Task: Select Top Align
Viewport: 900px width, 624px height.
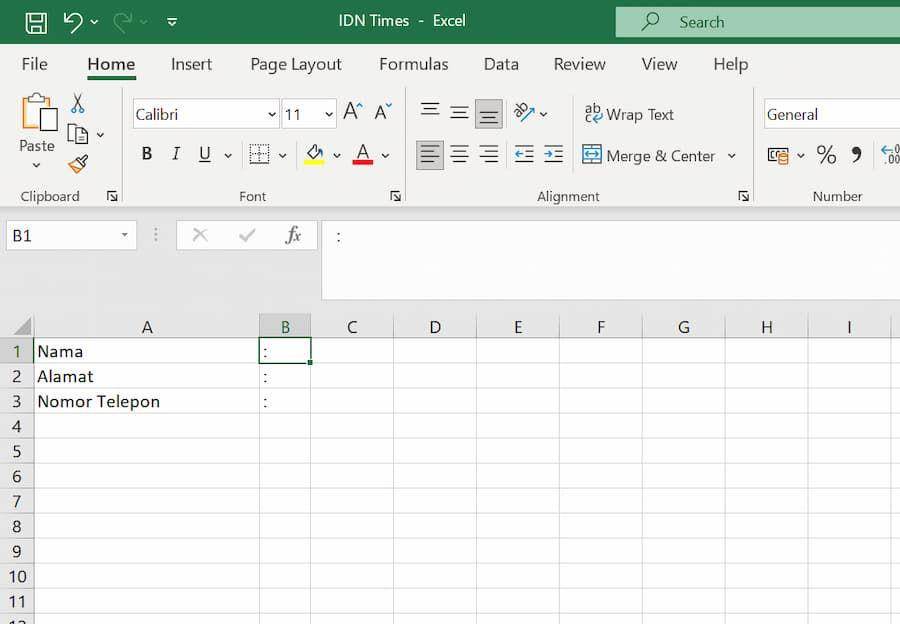Action: tap(430, 111)
